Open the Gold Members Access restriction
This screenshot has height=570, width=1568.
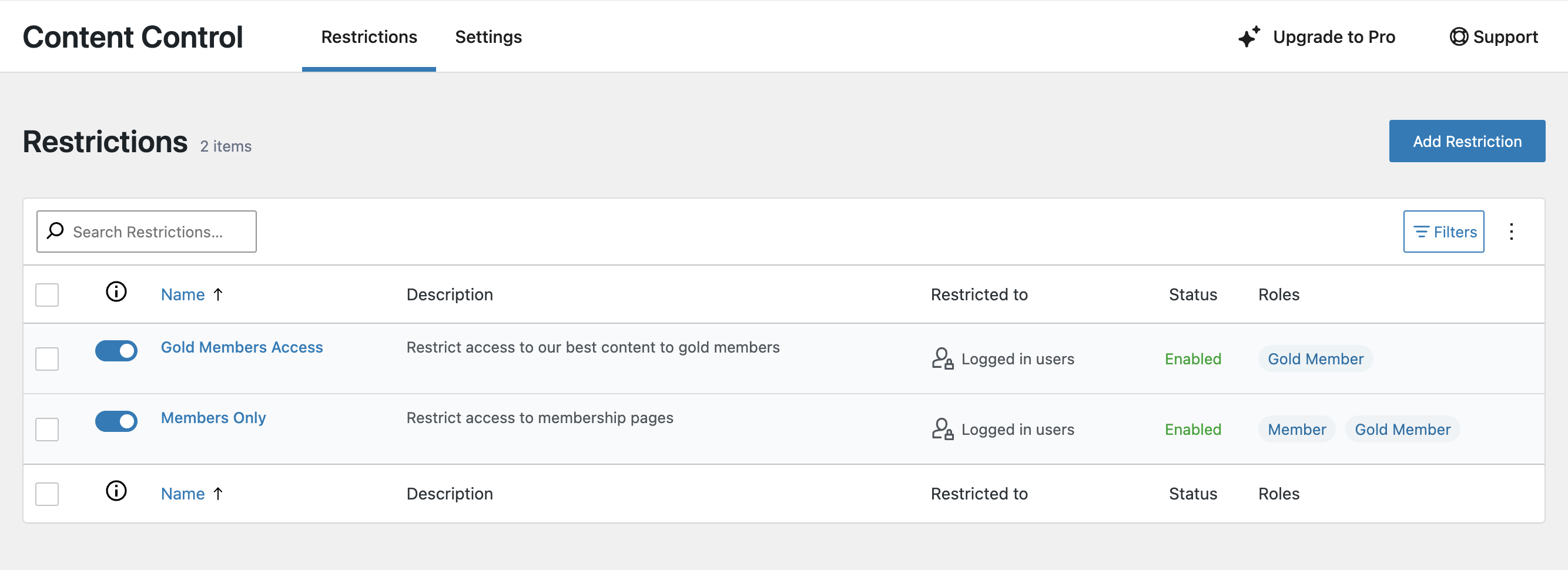pos(242,347)
